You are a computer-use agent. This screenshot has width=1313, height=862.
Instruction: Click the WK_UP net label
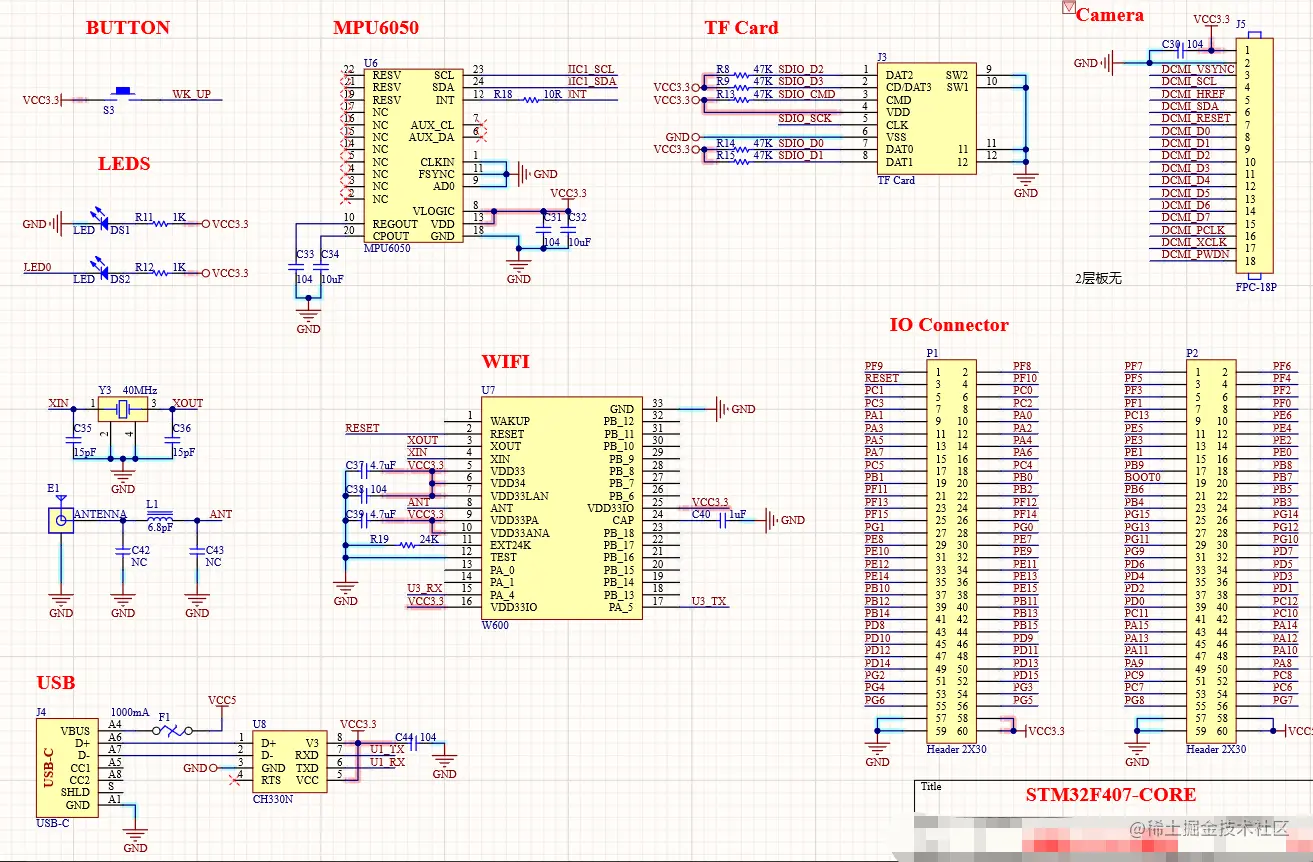coord(191,94)
